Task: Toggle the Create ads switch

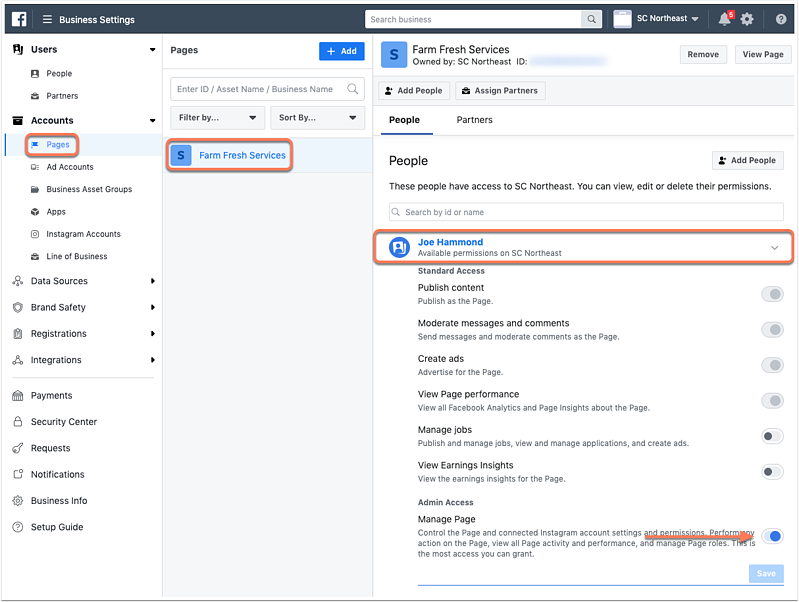Action: click(x=773, y=365)
